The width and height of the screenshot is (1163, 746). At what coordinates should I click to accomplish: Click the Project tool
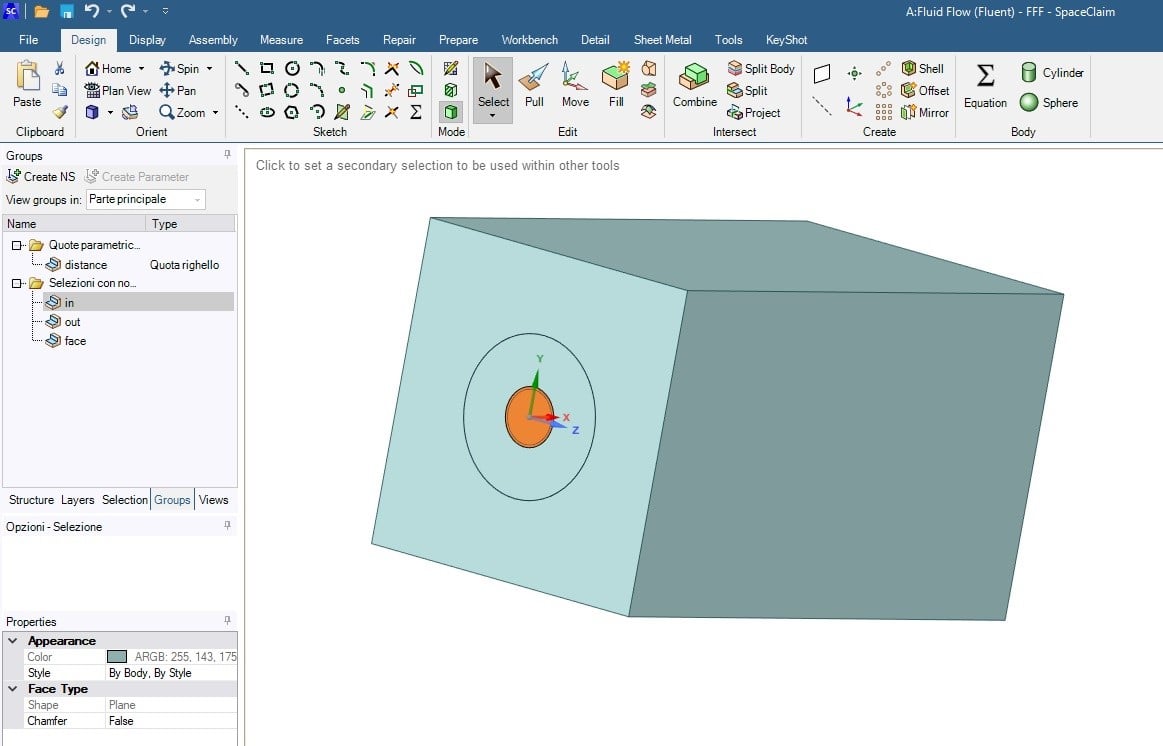point(754,113)
